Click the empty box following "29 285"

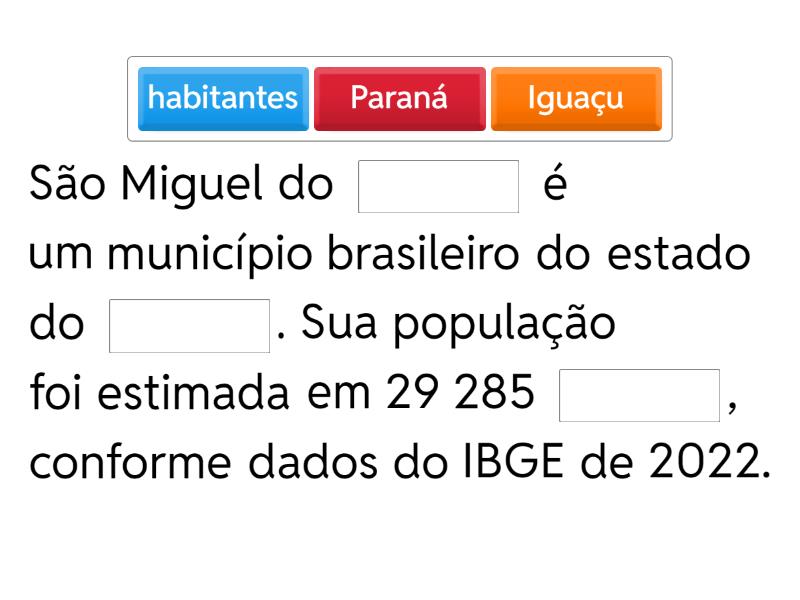coord(640,396)
